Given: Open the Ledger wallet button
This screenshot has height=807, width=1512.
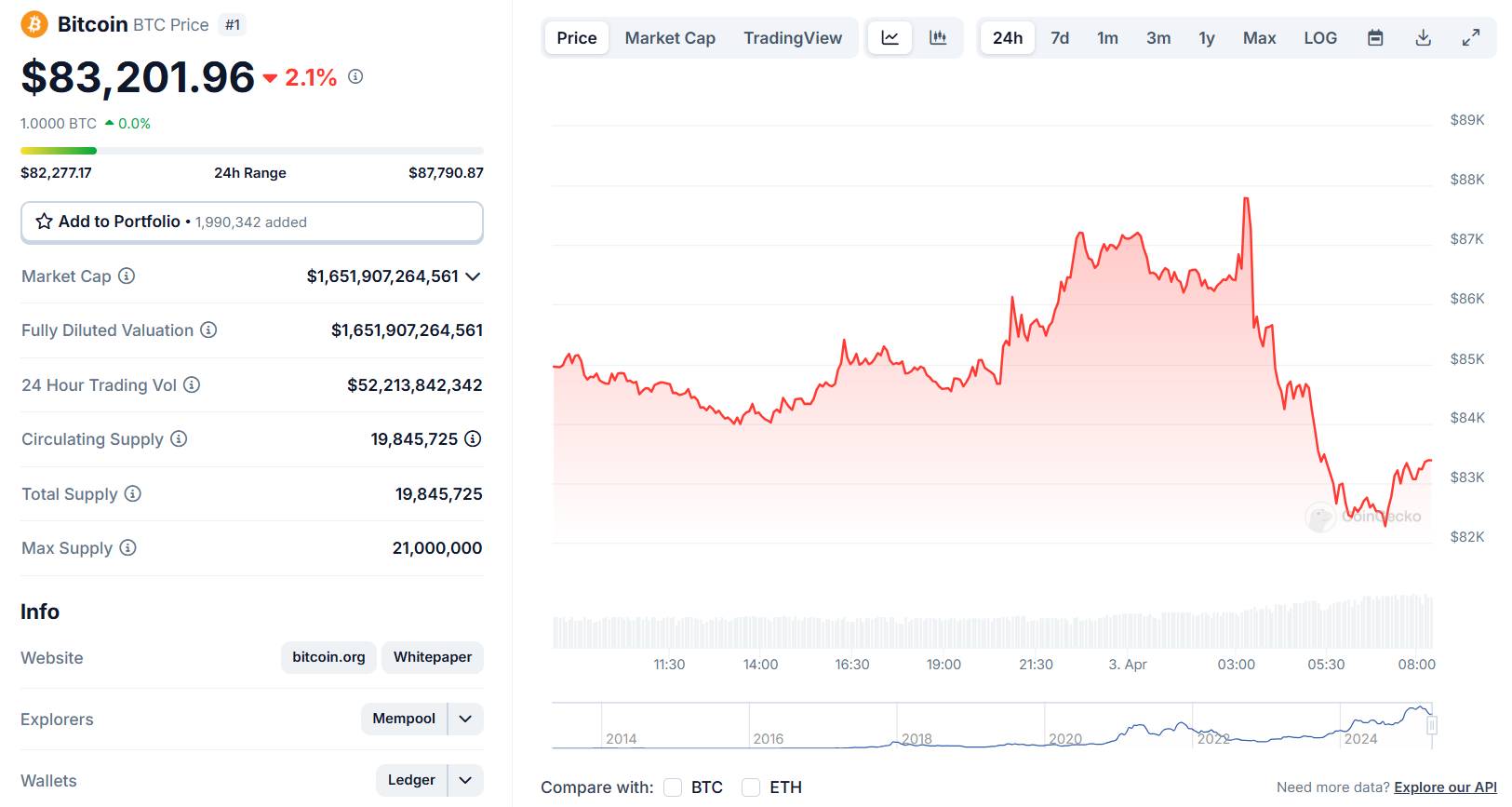Looking at the screenshot, I should (x=411, y=780).
